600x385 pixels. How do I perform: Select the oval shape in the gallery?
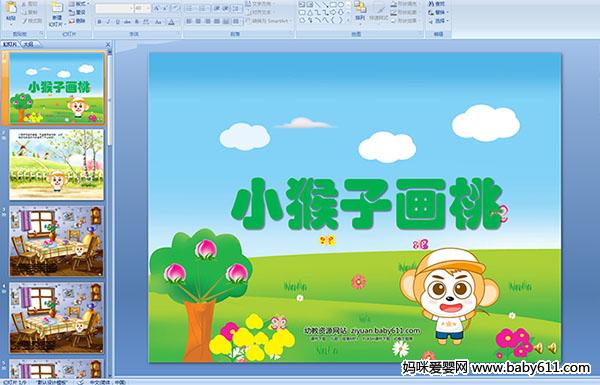pyautogui.click(x=341, y=5)
